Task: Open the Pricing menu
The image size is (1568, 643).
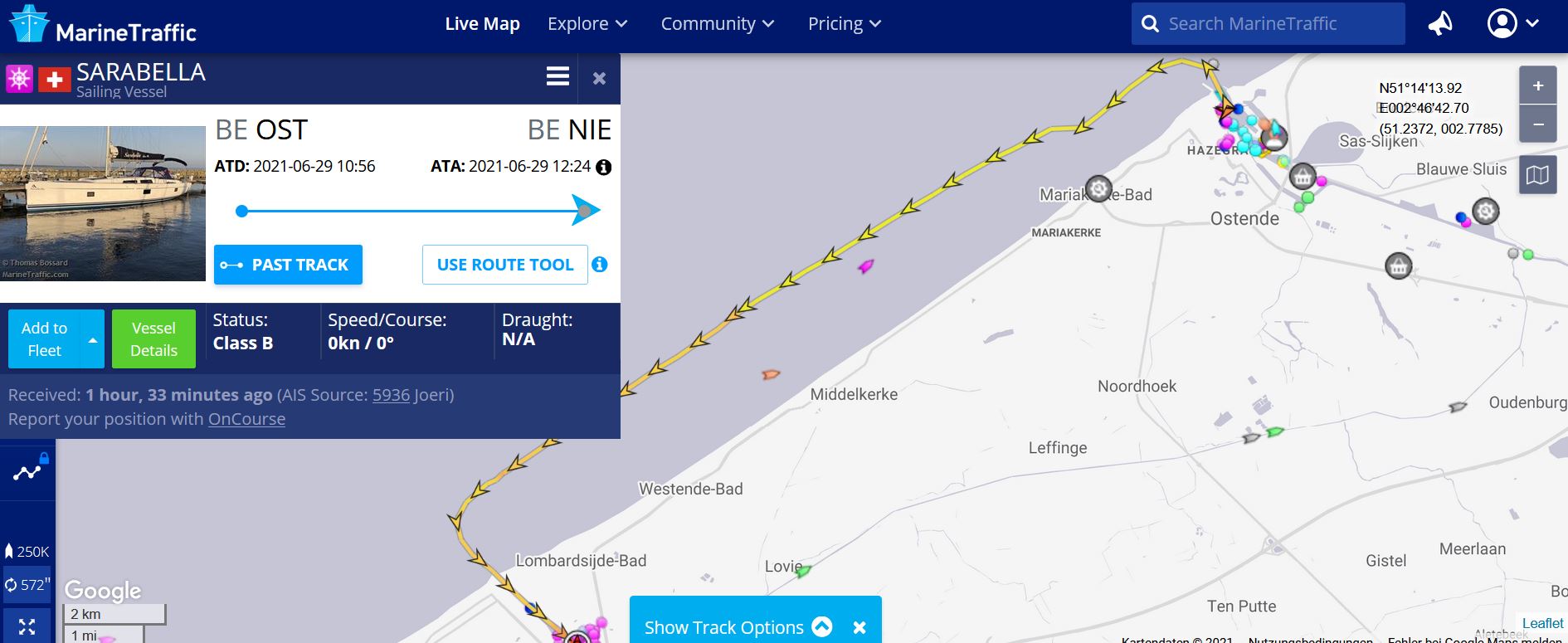Action: [844, 24]
